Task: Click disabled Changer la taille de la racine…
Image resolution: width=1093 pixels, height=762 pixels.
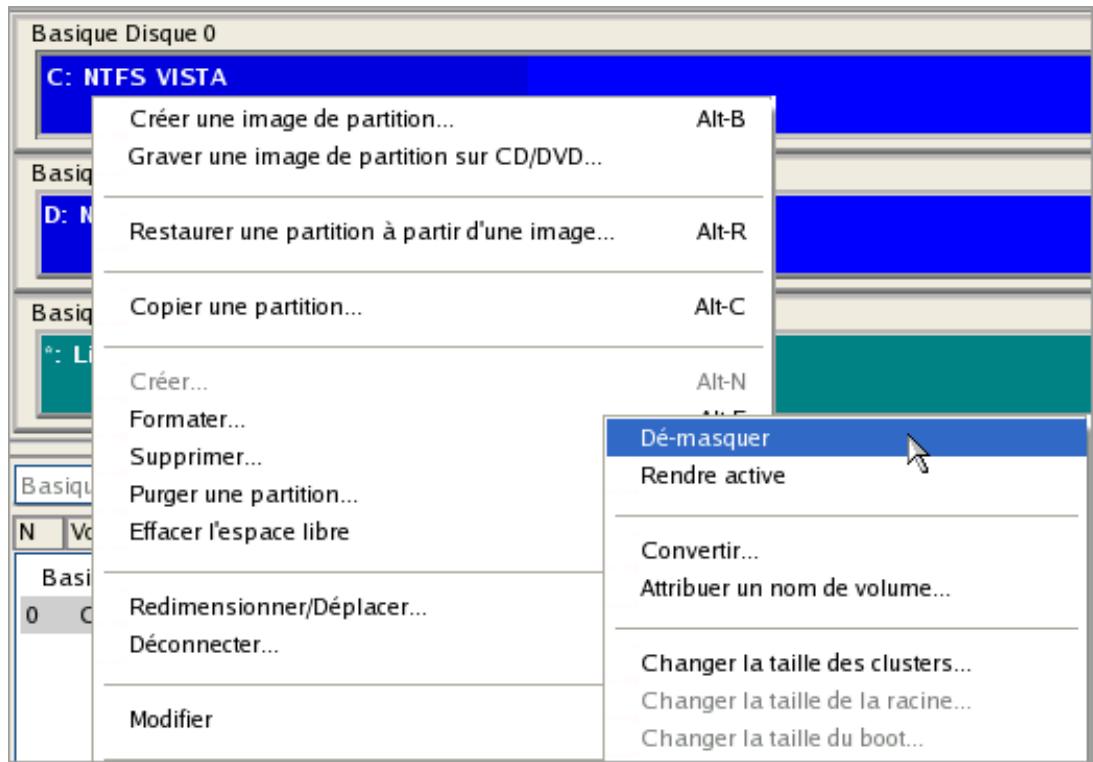Action: point(846,701)
